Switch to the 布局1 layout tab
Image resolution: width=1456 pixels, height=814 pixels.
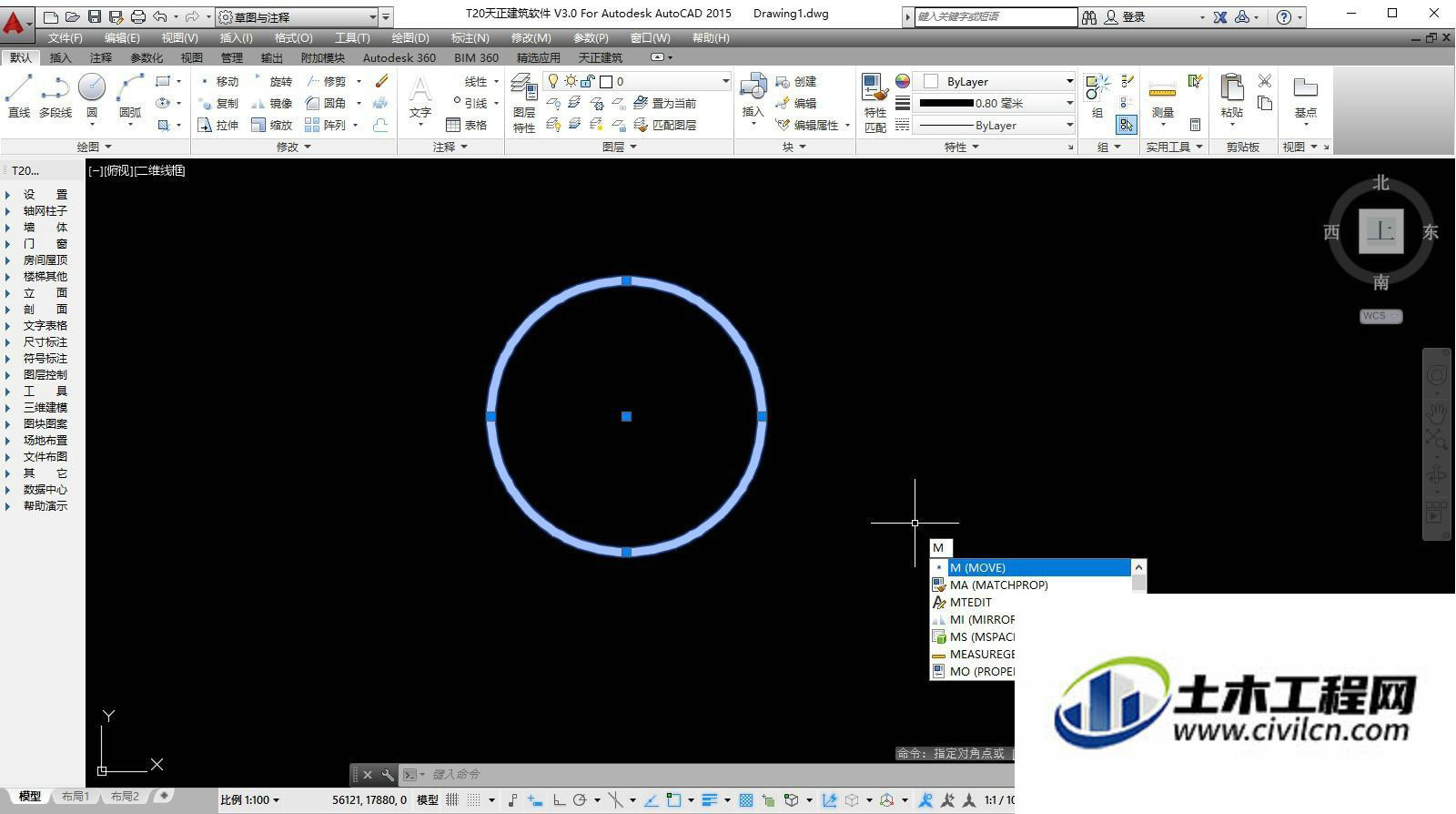tap(76, 796)
